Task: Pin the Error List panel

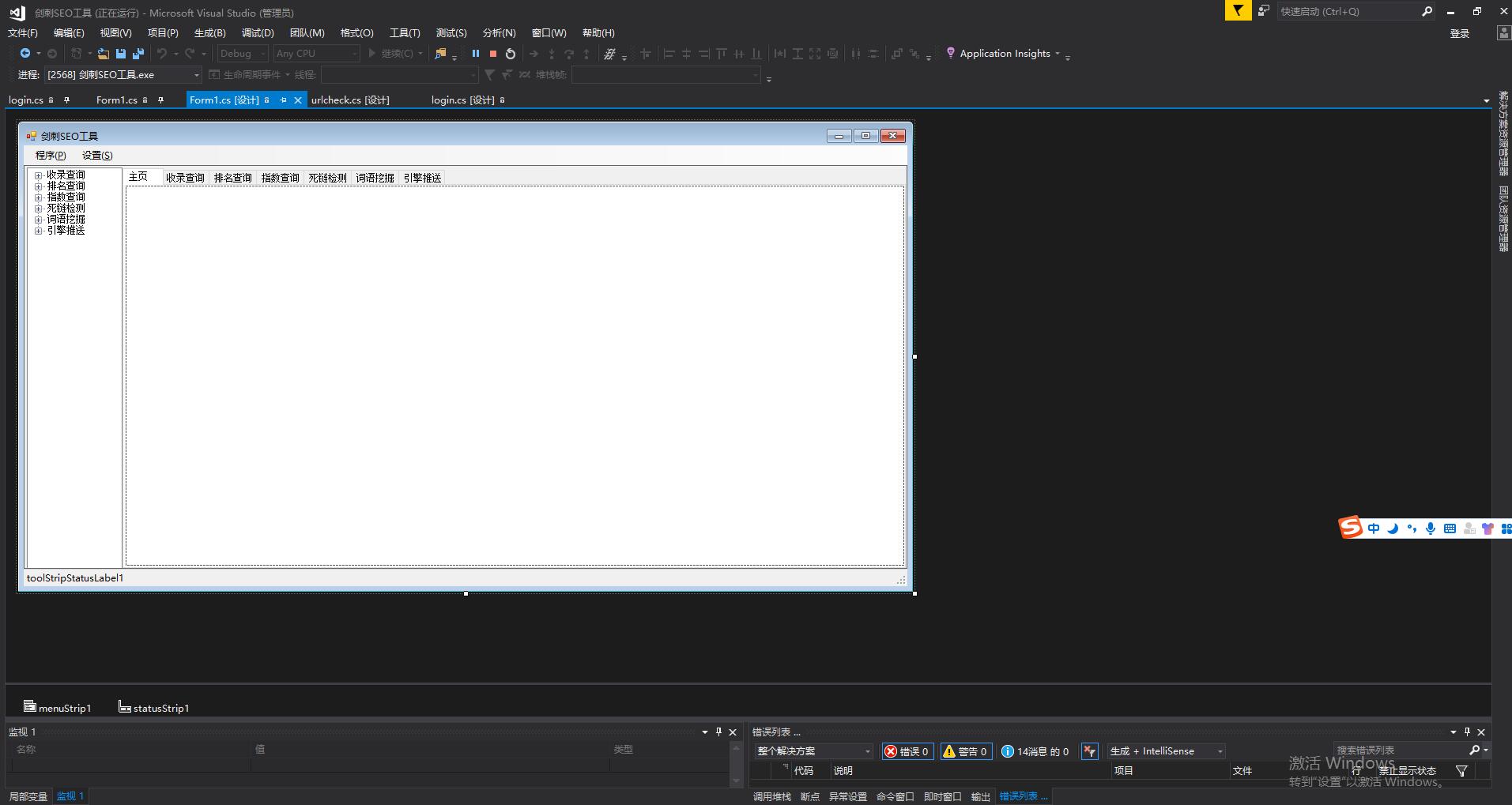Action: (x=1468, y=732)
